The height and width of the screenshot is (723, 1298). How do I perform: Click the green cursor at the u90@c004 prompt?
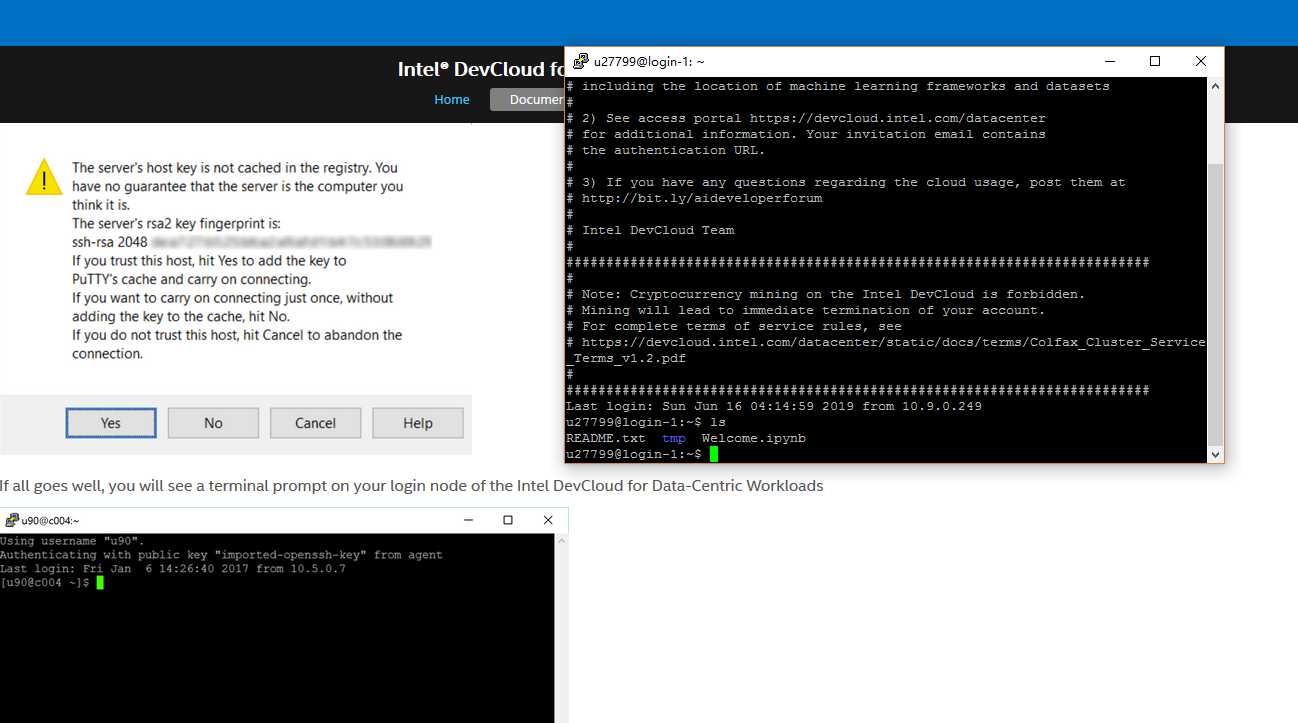100,582
